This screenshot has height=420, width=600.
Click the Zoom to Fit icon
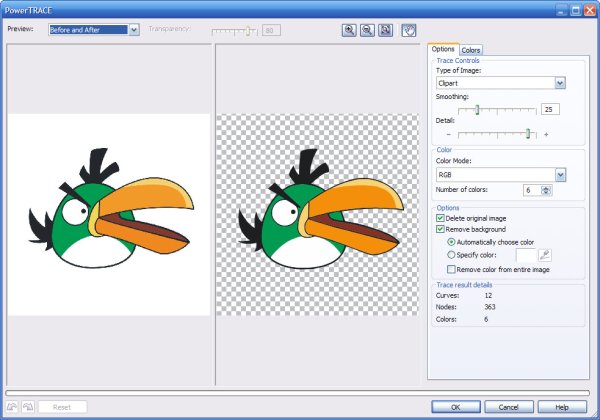coord(385,30)
